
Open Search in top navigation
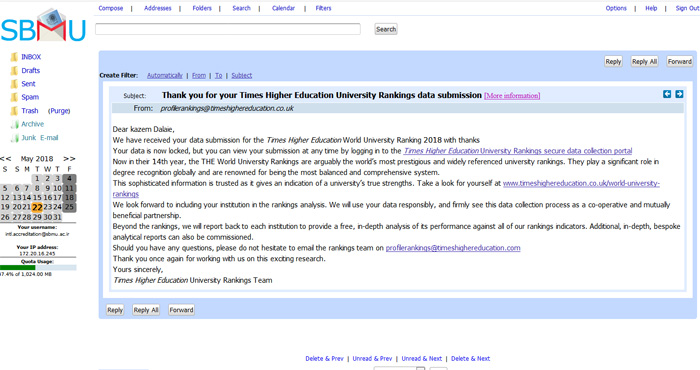coord(242,8)
